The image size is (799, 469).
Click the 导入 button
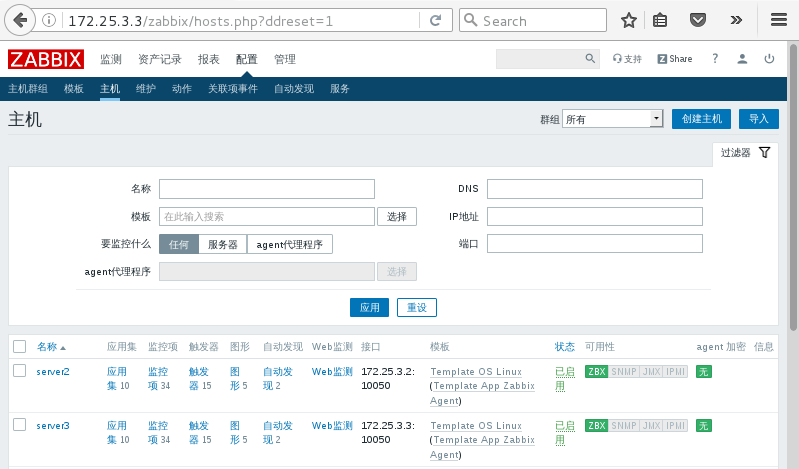759,119
